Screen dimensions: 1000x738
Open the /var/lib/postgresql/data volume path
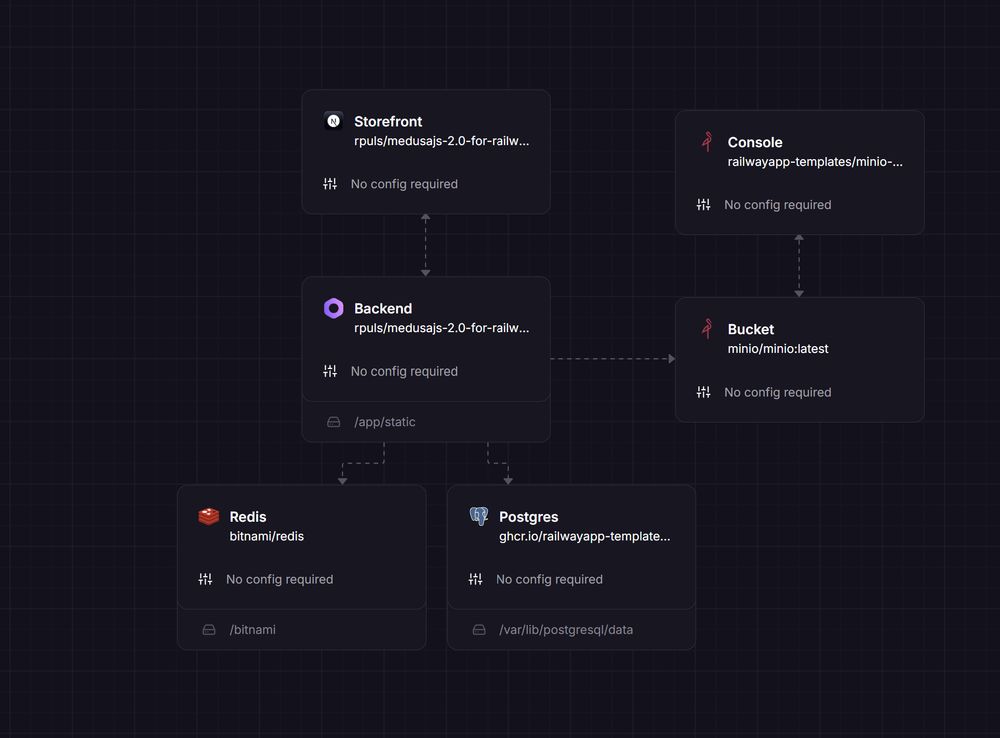566,630
